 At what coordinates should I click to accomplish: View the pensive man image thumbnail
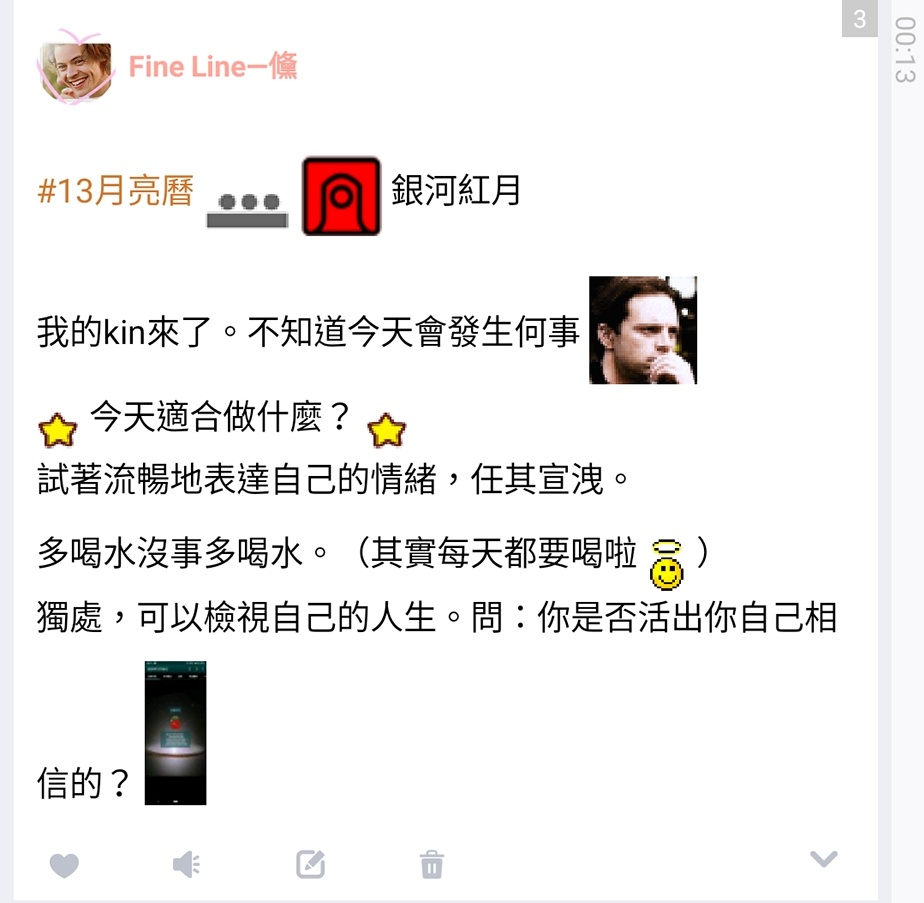(x=643, y=330)
